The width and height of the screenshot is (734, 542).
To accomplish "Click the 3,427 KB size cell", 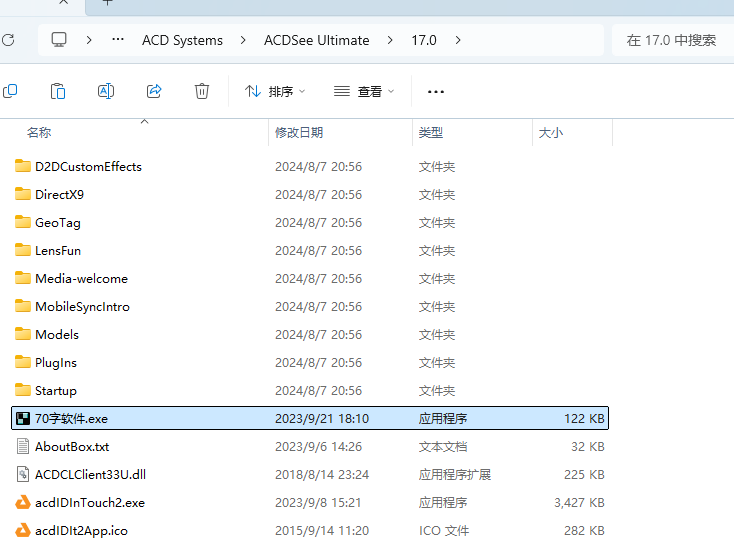I will tap(580, 503).
